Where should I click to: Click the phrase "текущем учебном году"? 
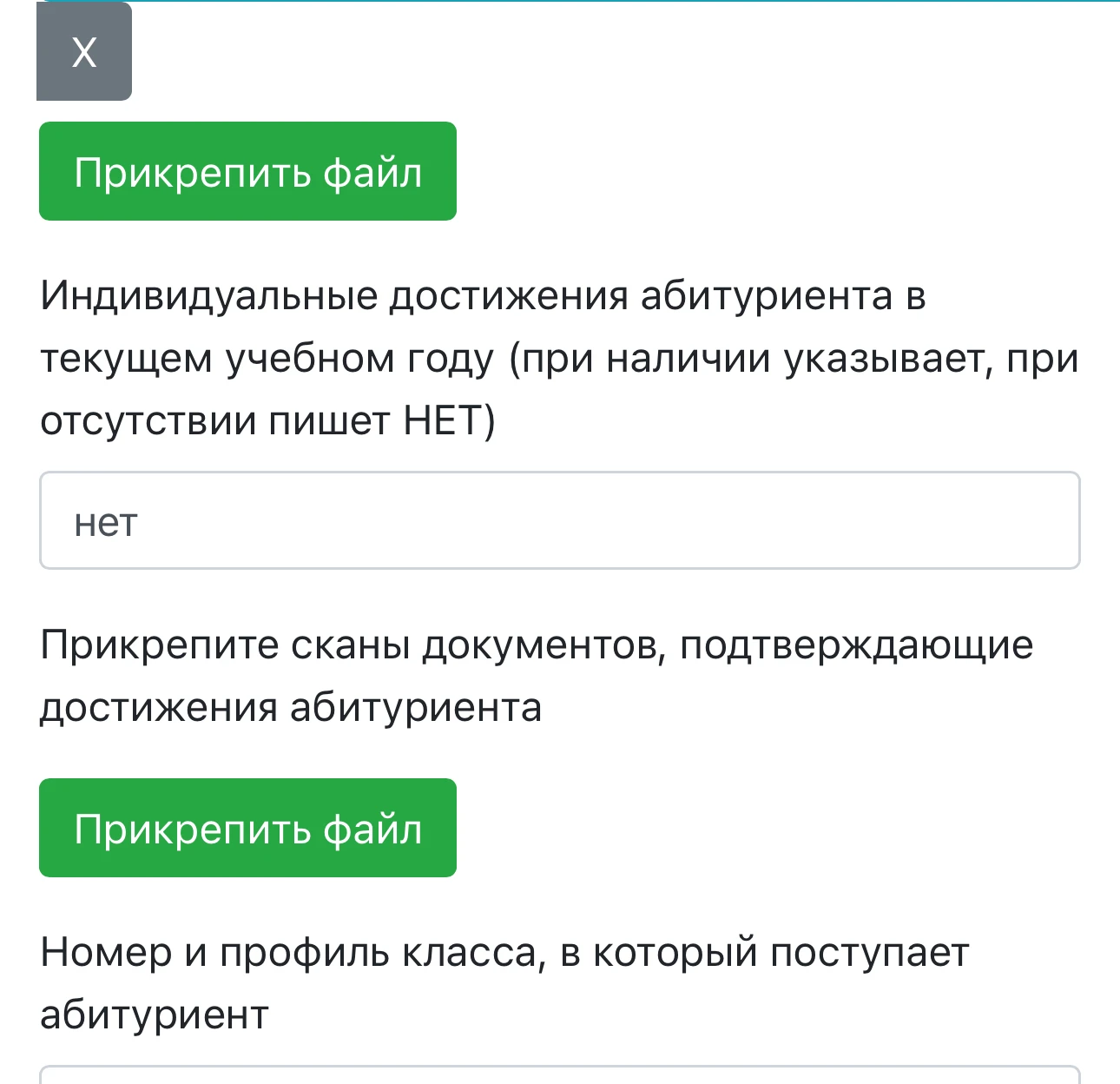(x=267, y=359)
